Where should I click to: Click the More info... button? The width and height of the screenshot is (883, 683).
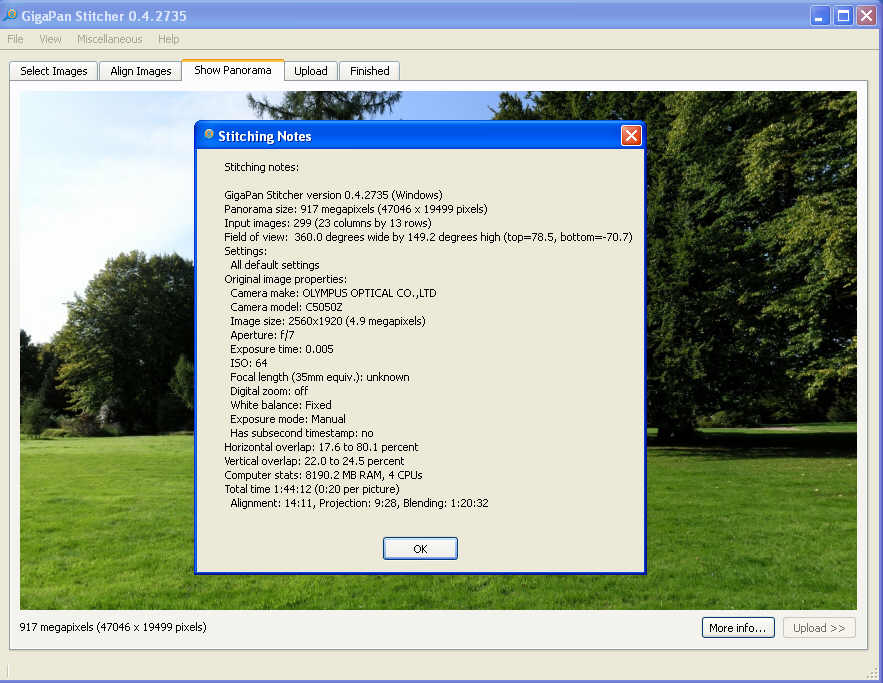[738, 628]
